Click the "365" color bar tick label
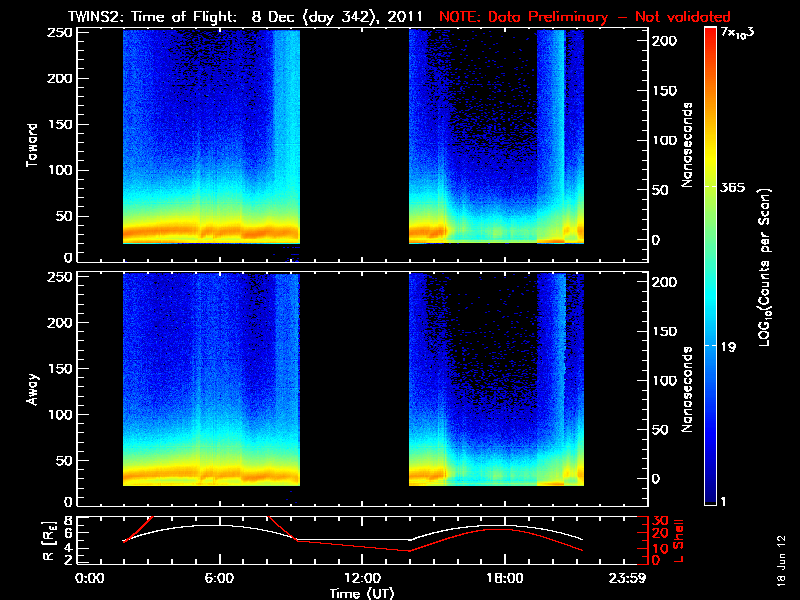Screen dimensions: 800x600 click(x=733, y=187)
